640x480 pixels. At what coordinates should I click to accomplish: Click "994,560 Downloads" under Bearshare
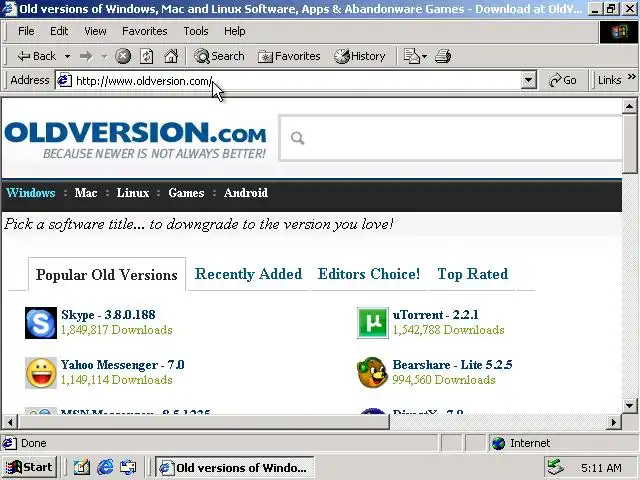[444, 380]
